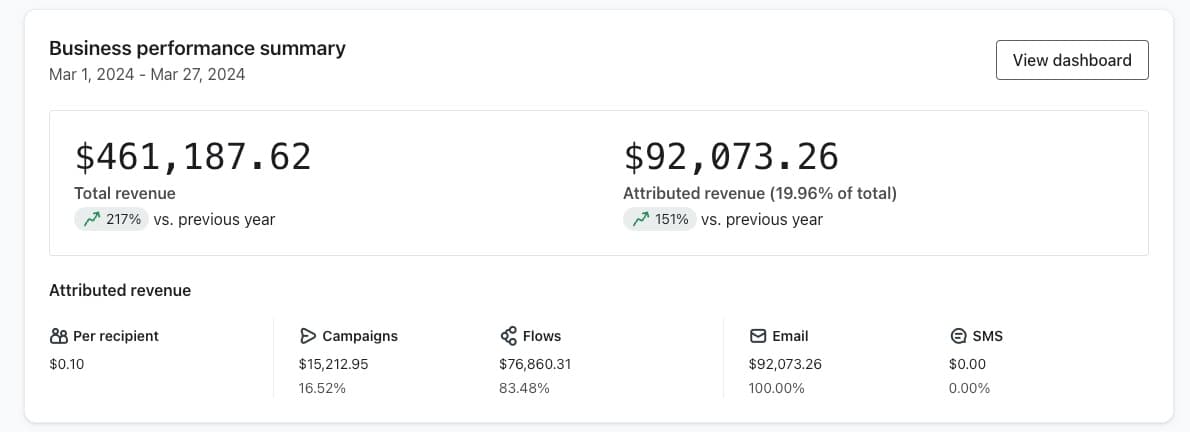
Task: Click the Per recipient people icon
Action: (x=59, y=336)
